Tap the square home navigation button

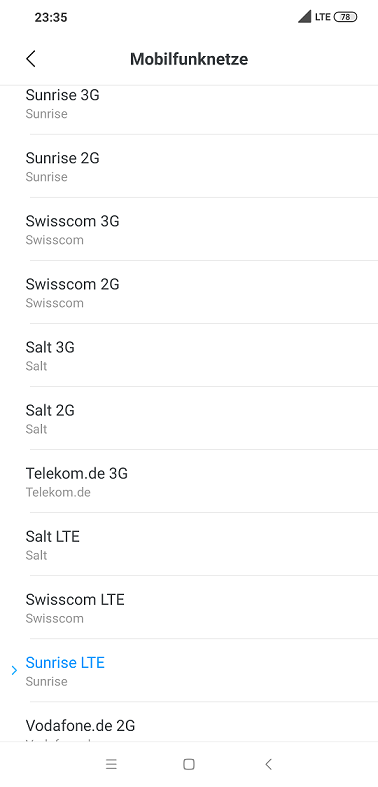[189, 764]
